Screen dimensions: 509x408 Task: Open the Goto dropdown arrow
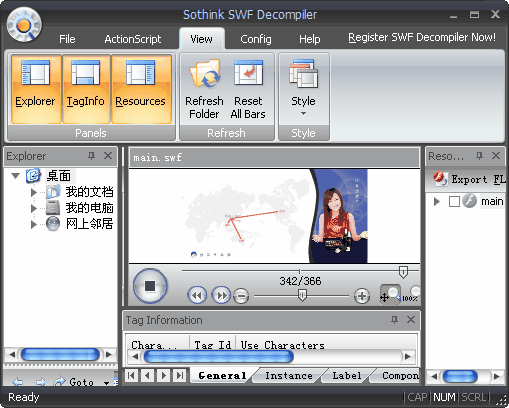point(106,383)
